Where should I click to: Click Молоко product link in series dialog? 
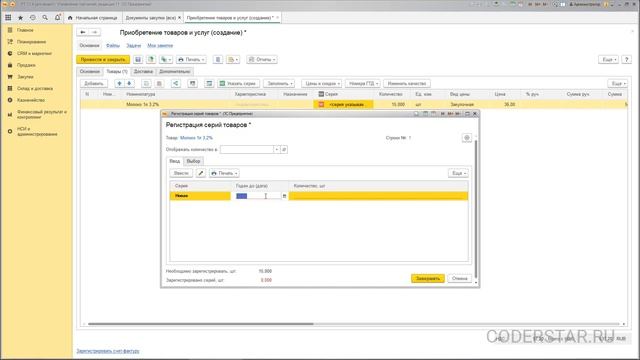click(196, 138)
